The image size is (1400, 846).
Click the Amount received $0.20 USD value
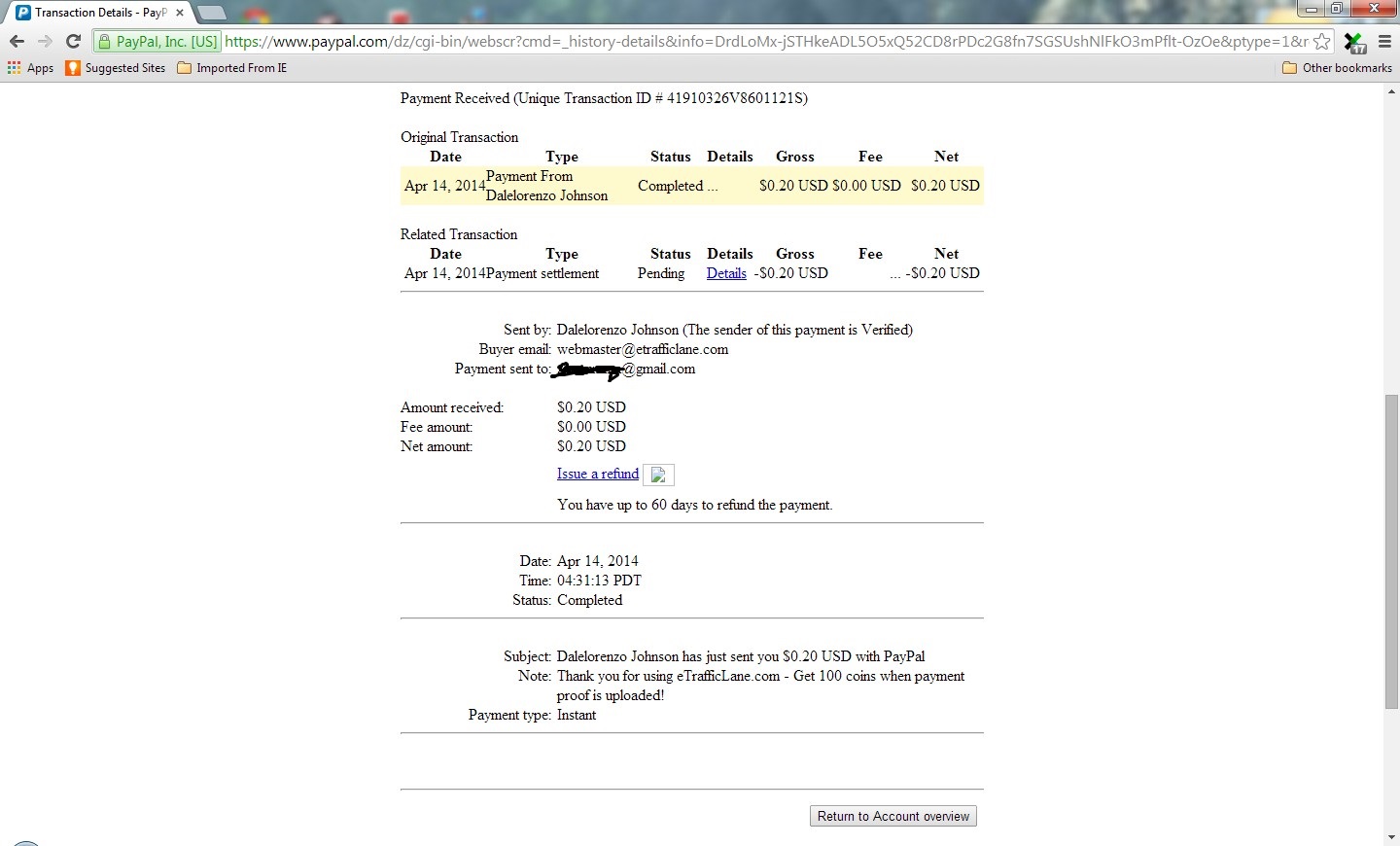click(x=591, y=407)
